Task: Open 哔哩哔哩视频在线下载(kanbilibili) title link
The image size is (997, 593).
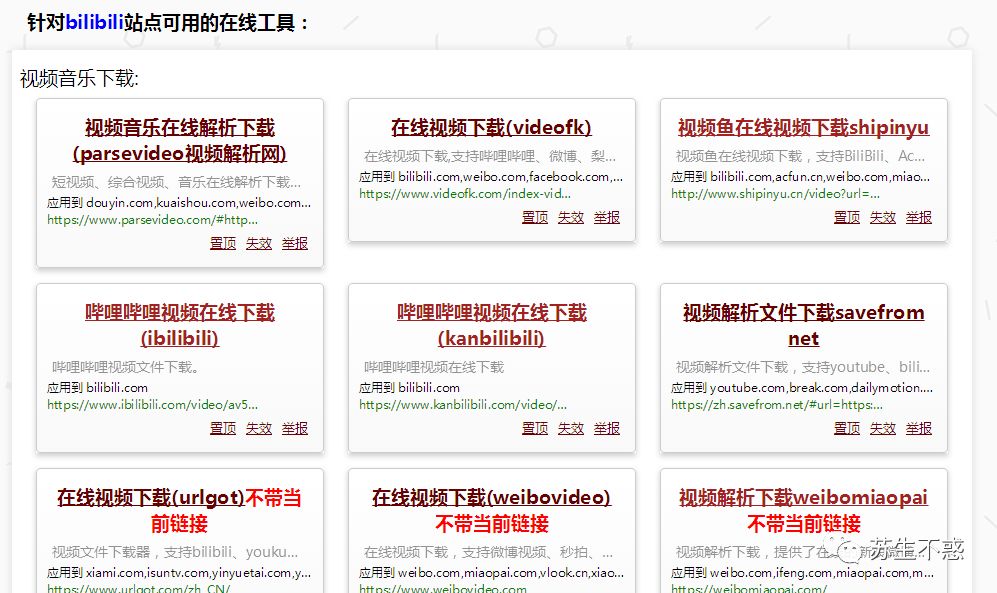Action: 492,325
